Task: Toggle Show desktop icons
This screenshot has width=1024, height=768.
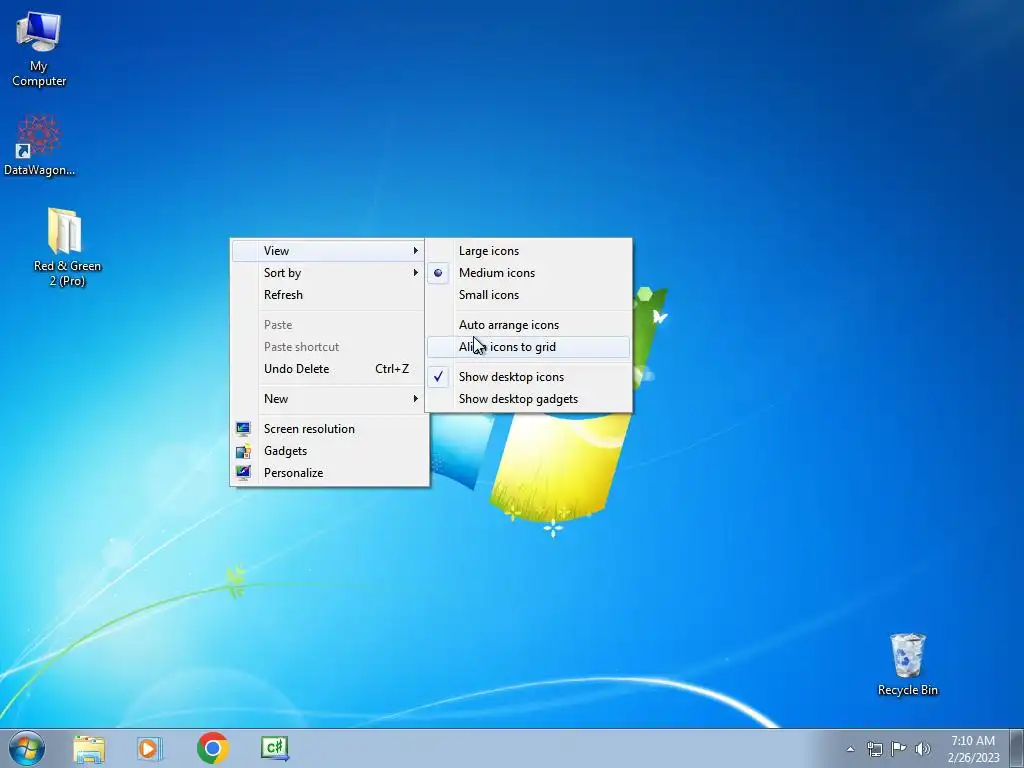Action: [x=528, y=377]
